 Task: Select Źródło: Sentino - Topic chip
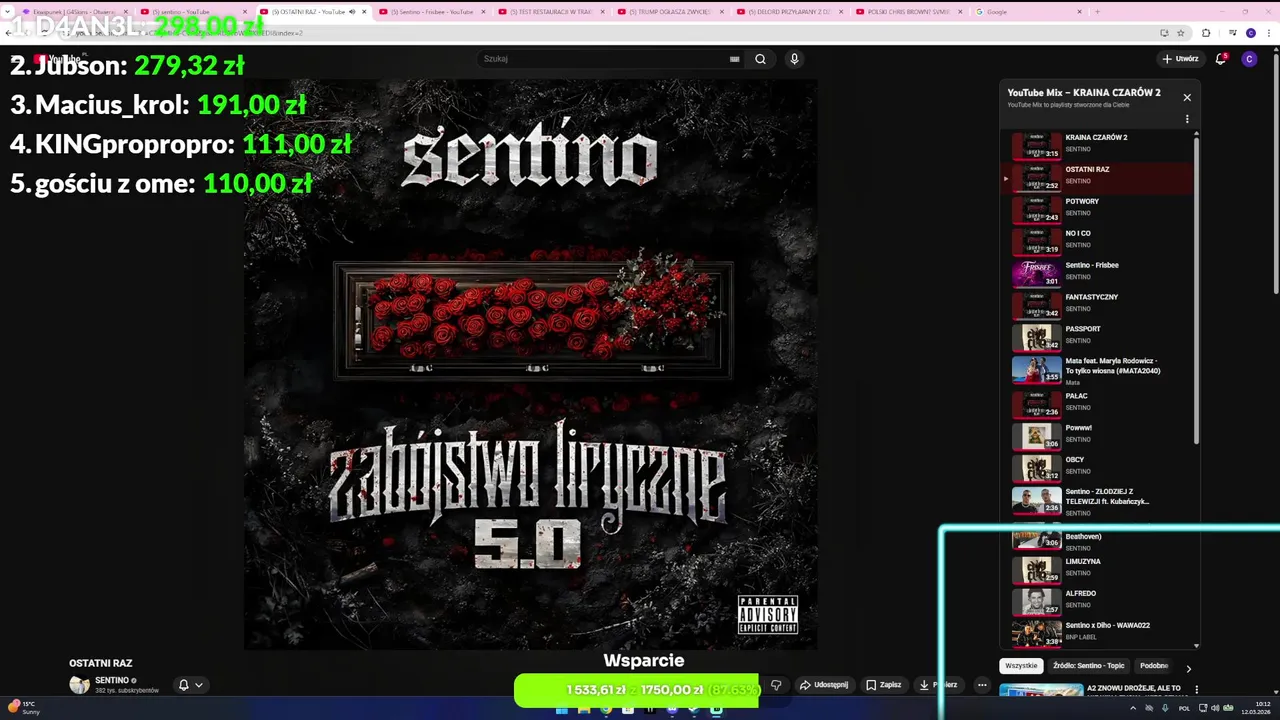coord(1088,666)
